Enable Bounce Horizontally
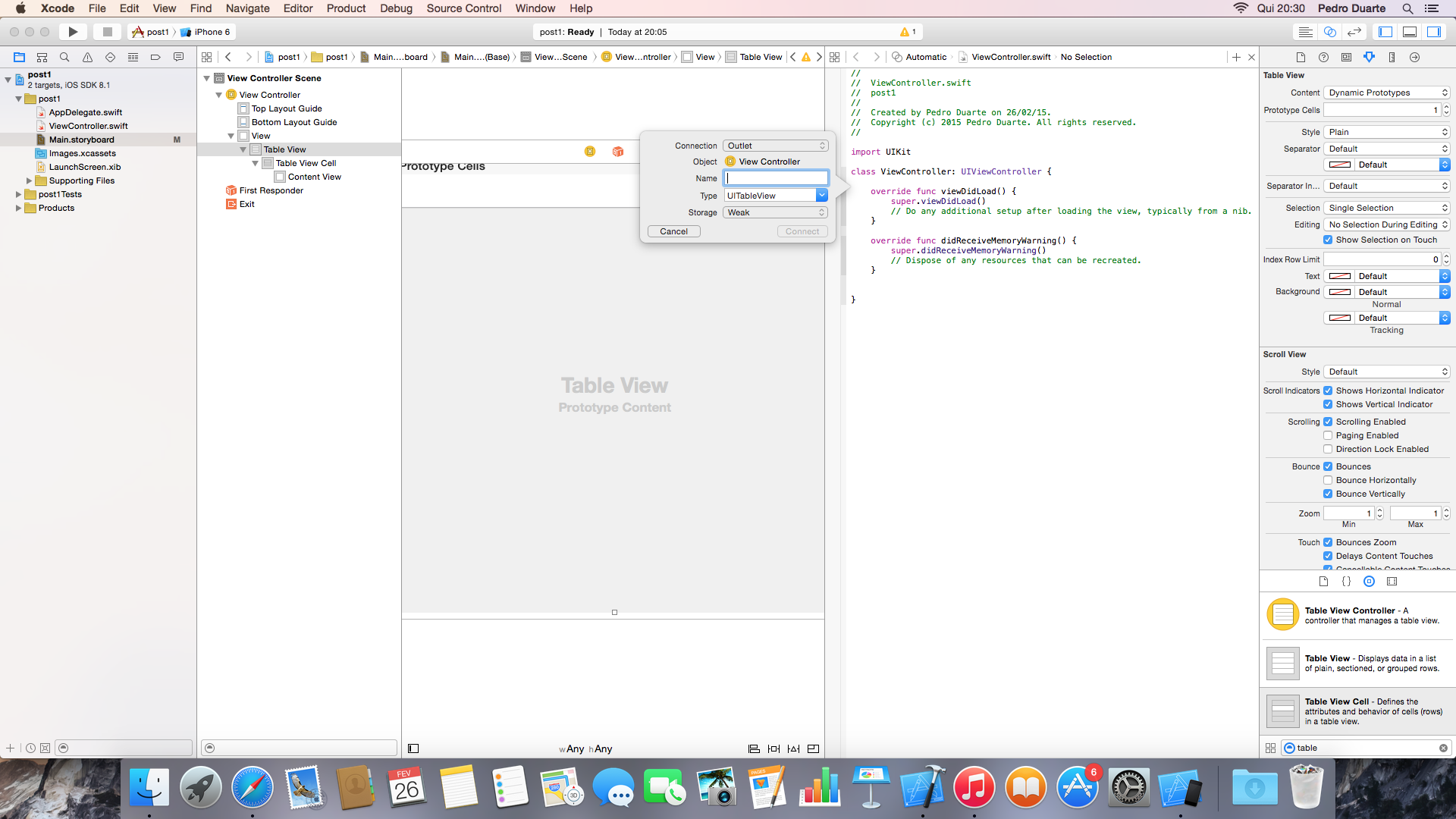 1328,480
